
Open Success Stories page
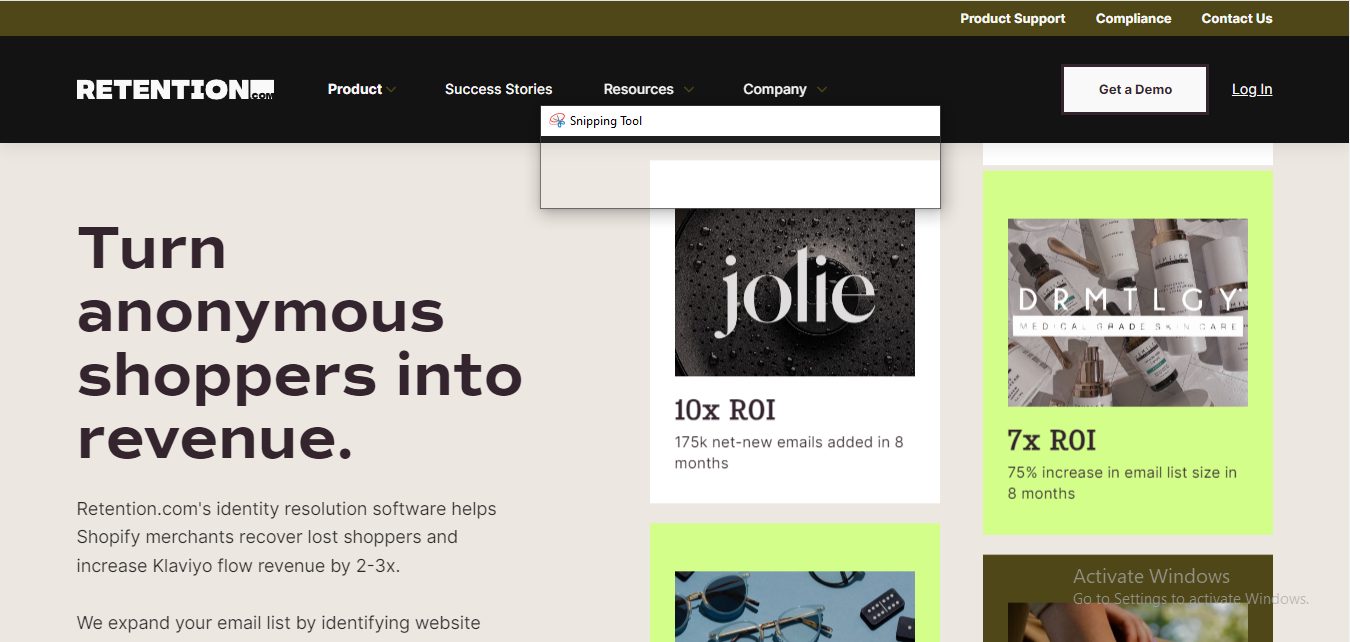point(498,89)
